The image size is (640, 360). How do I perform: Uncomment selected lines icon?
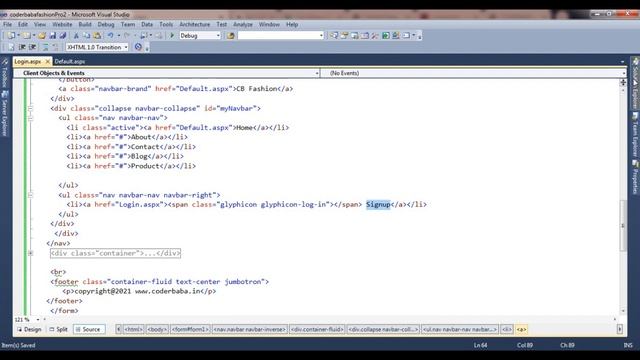55,47
